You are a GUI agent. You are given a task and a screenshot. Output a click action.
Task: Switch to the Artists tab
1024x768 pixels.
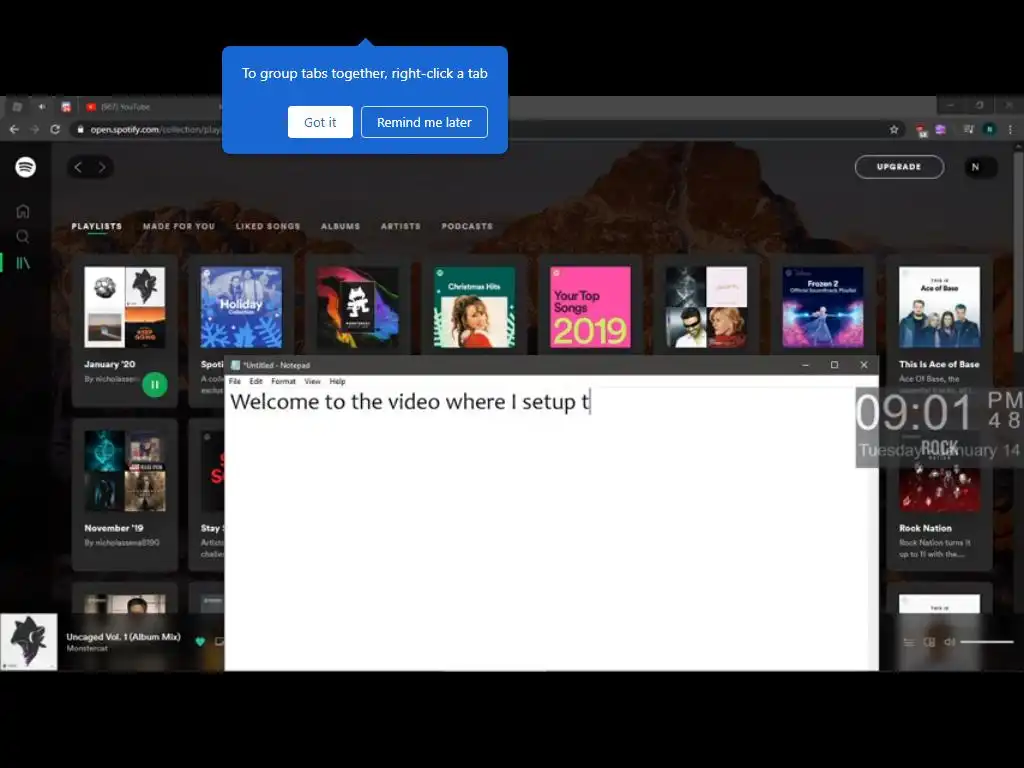400,226
